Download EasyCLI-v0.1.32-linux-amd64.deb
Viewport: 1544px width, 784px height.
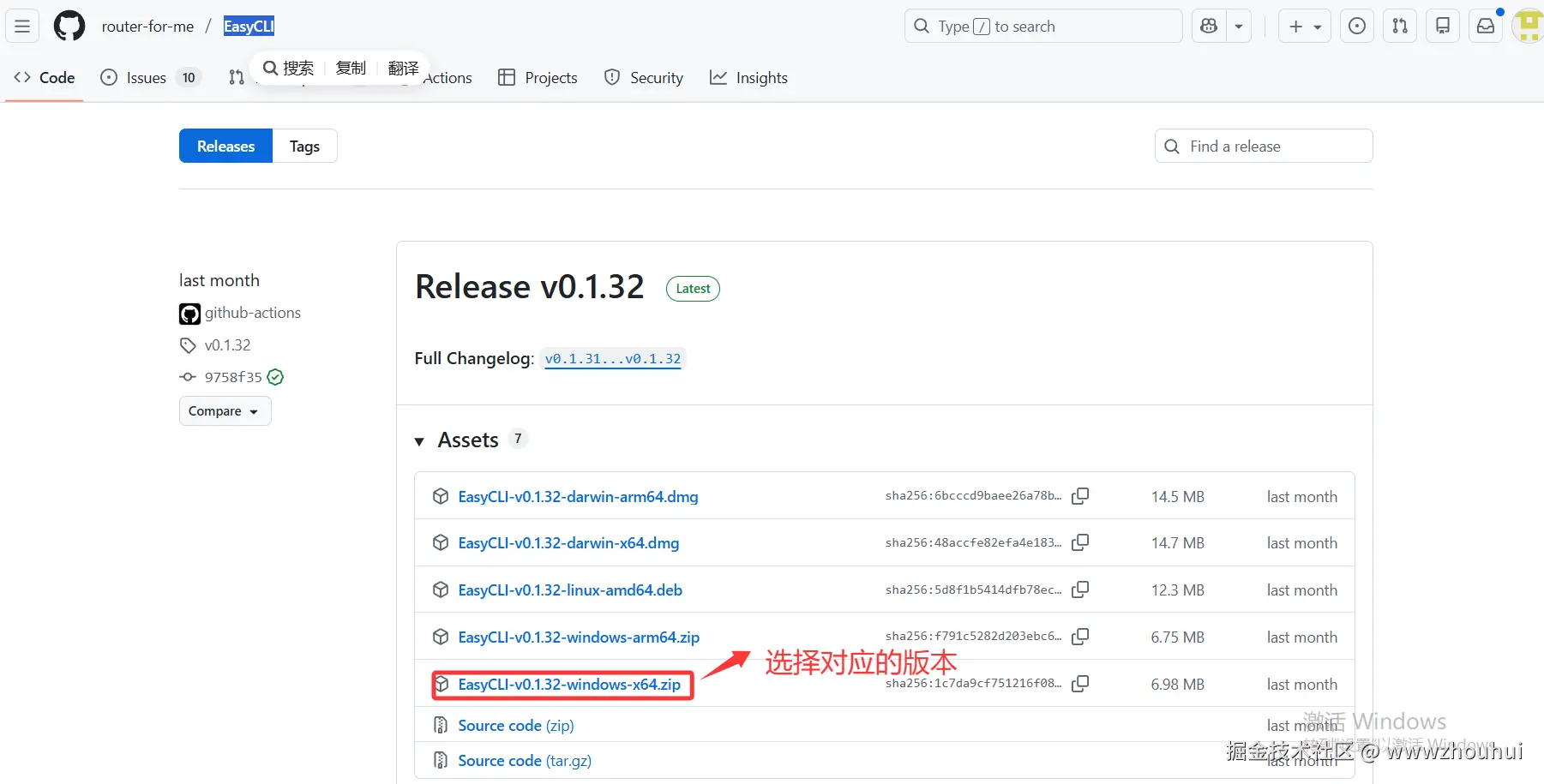tap(570, 590)
